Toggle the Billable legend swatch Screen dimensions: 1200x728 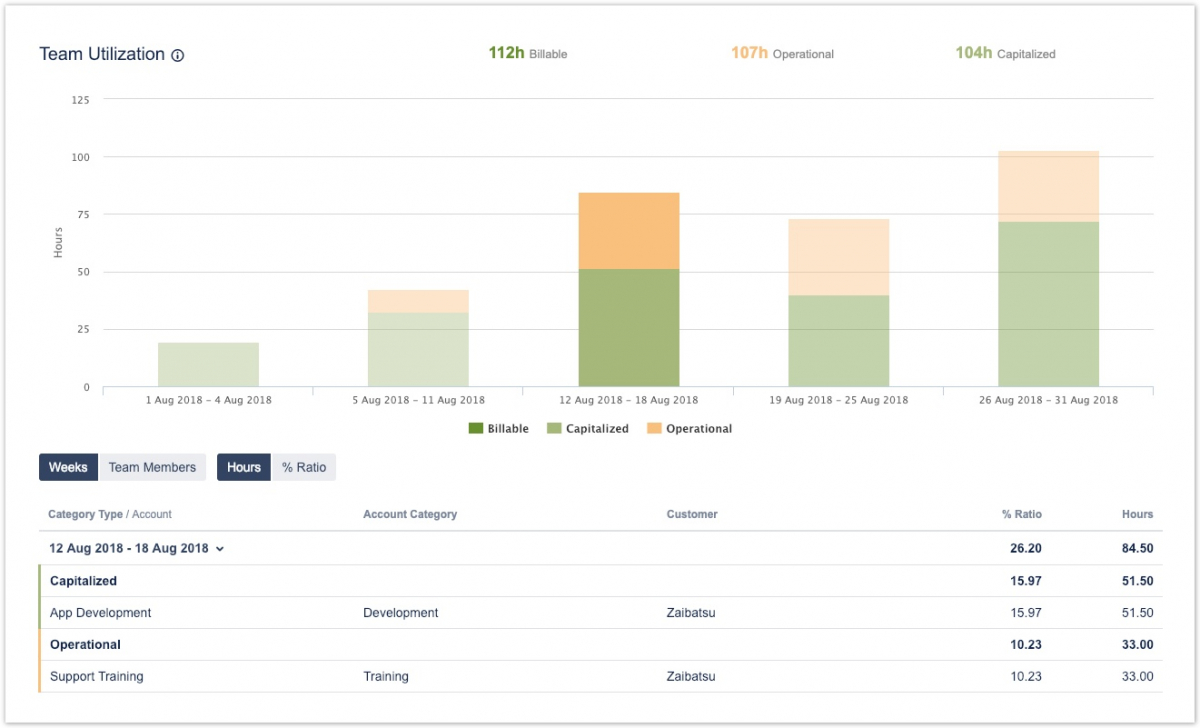coord(475,429)
